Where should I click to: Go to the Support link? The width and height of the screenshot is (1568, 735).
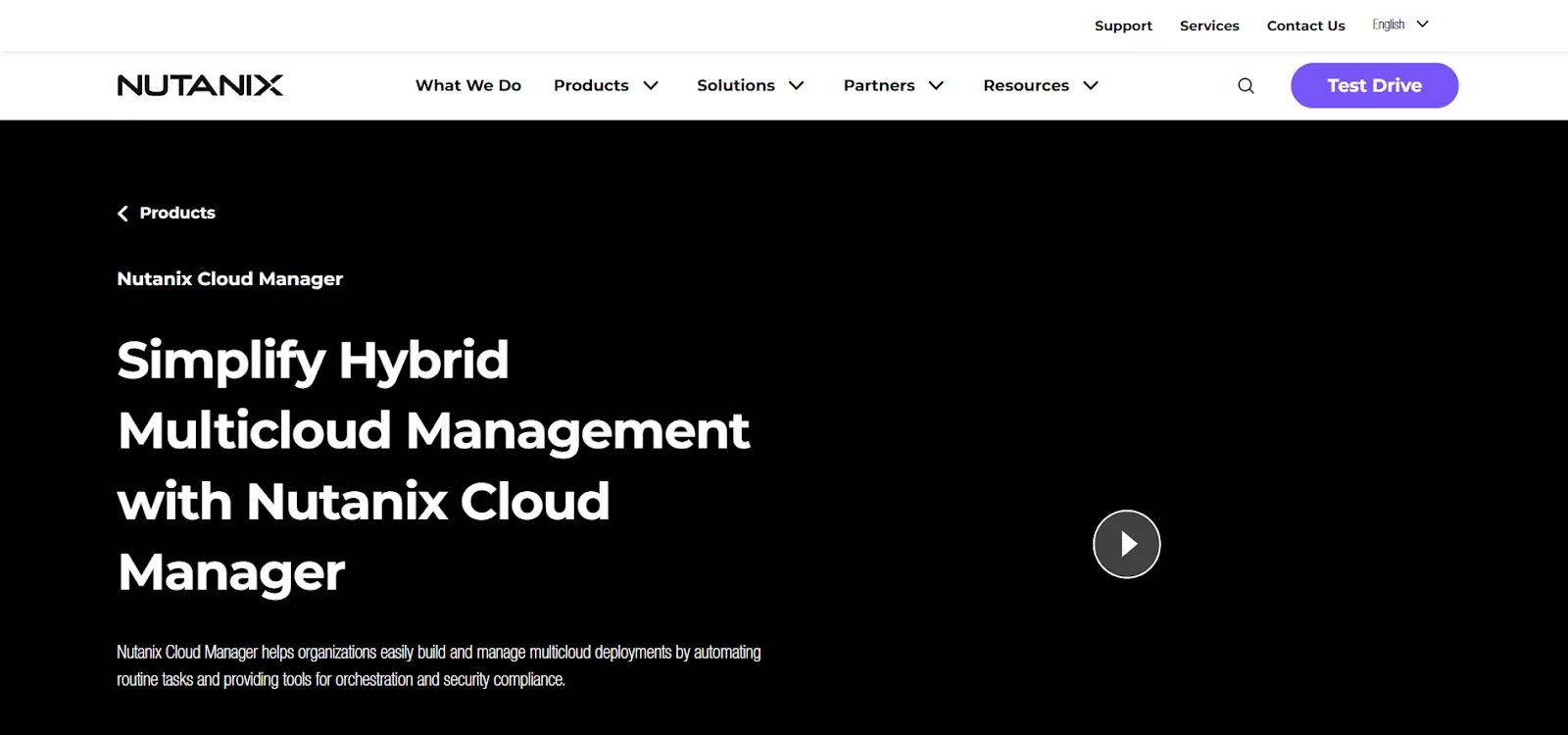1123,25
